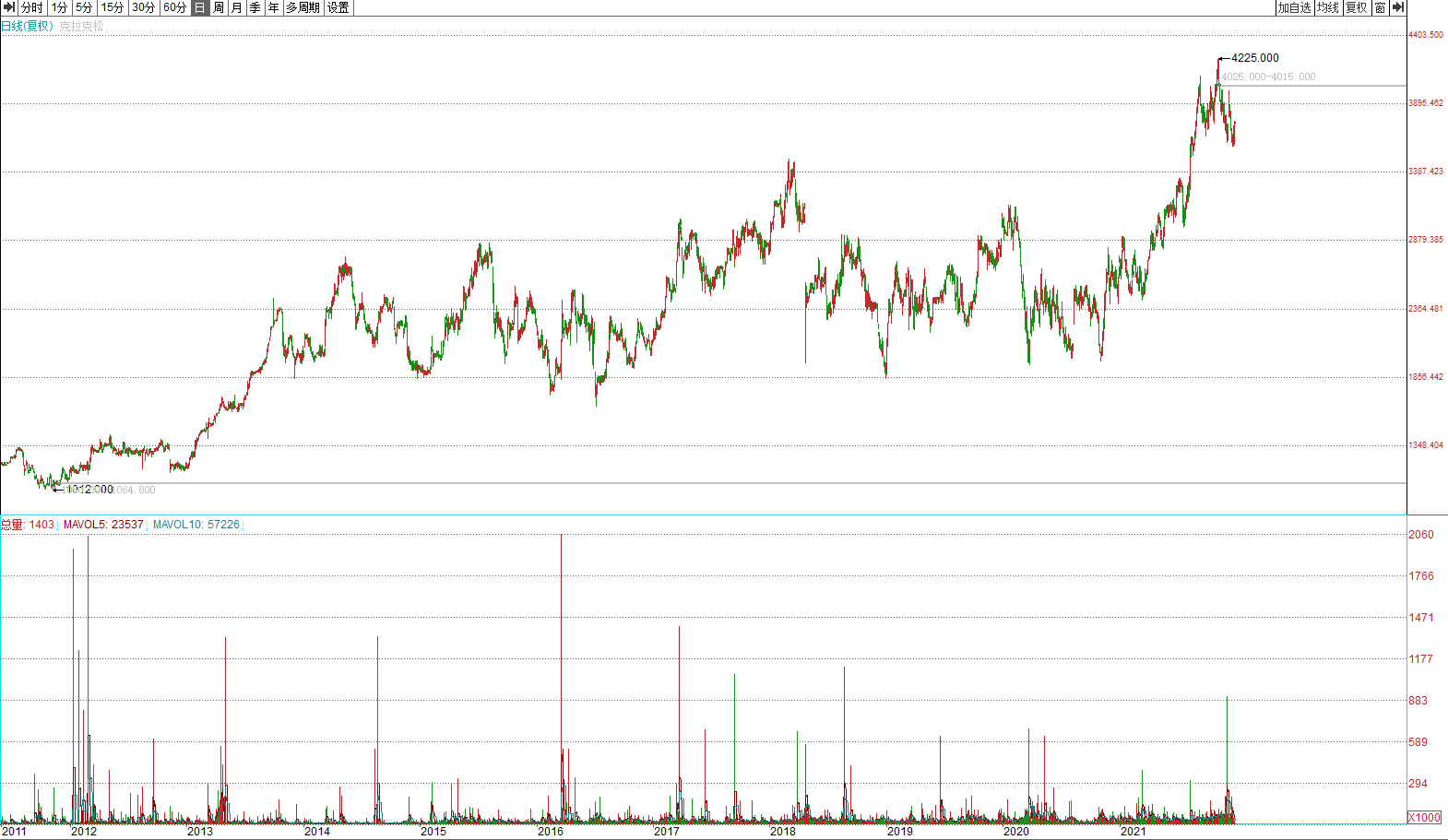Click the 1856.442 price axis label
Screen dimensions: 1448x840
point(1426,377)
